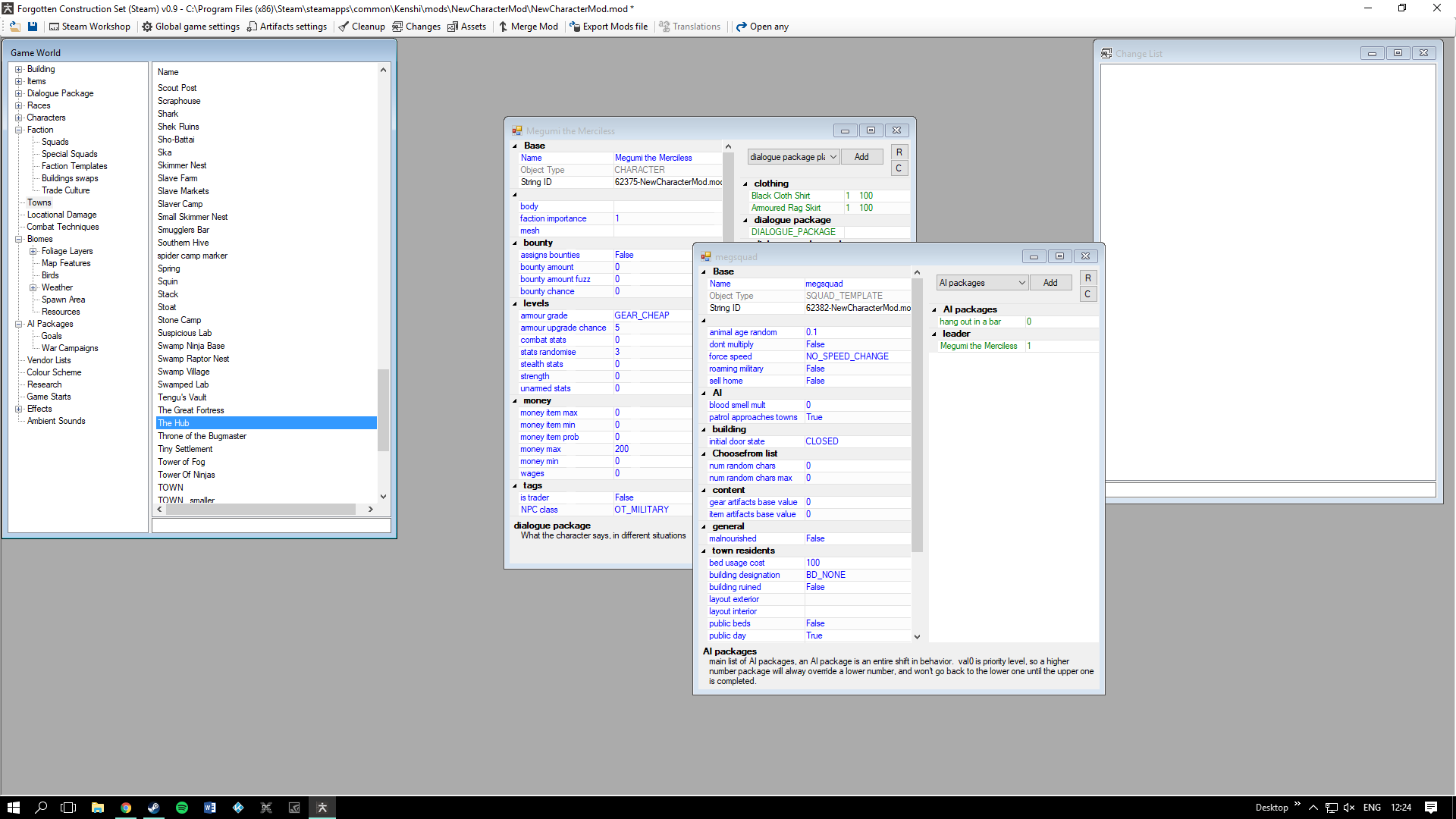
Task: Click Add button in megsquad window
Action: 1050,283
